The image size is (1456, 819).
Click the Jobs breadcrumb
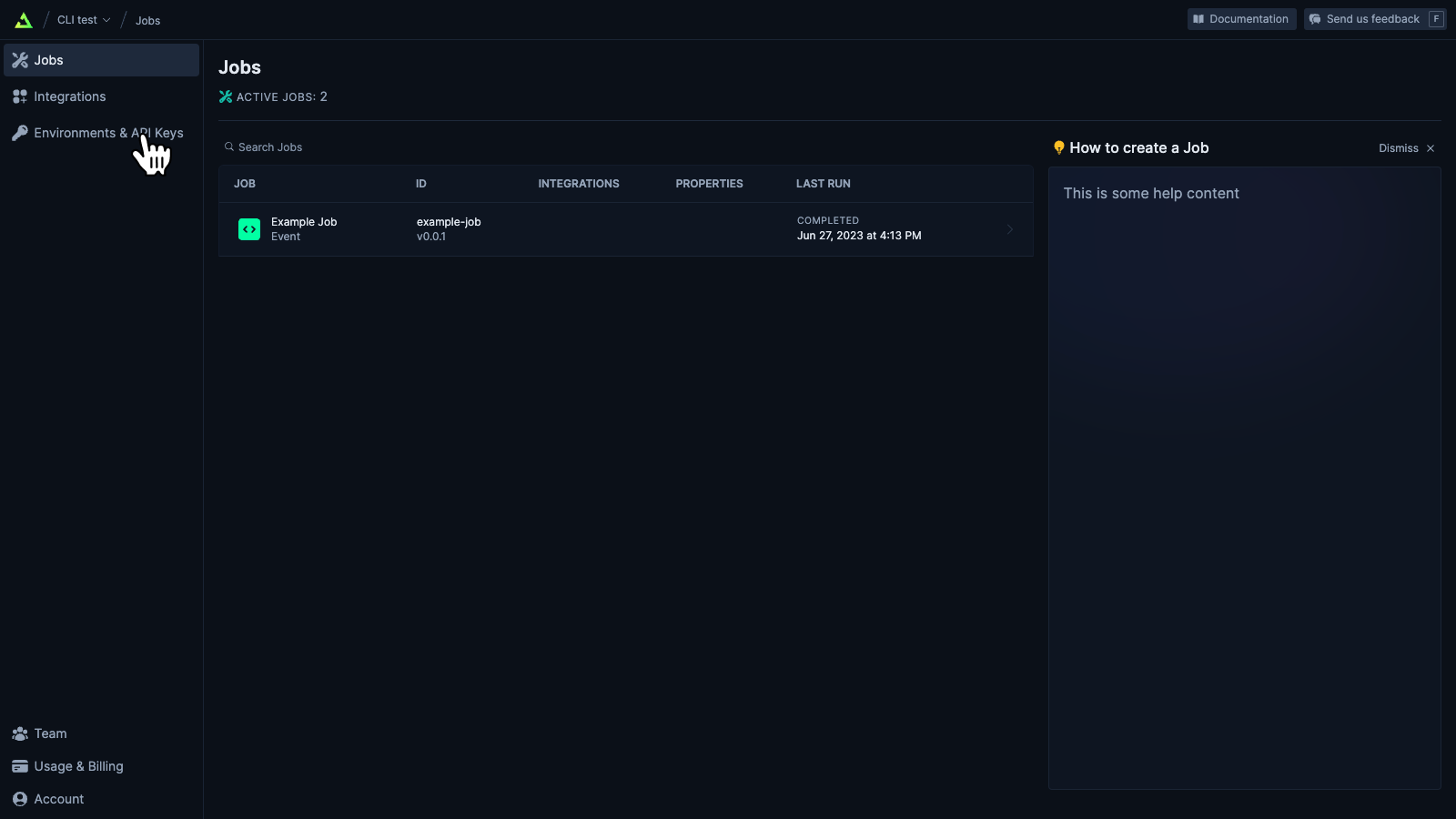[x=148, y=20]
